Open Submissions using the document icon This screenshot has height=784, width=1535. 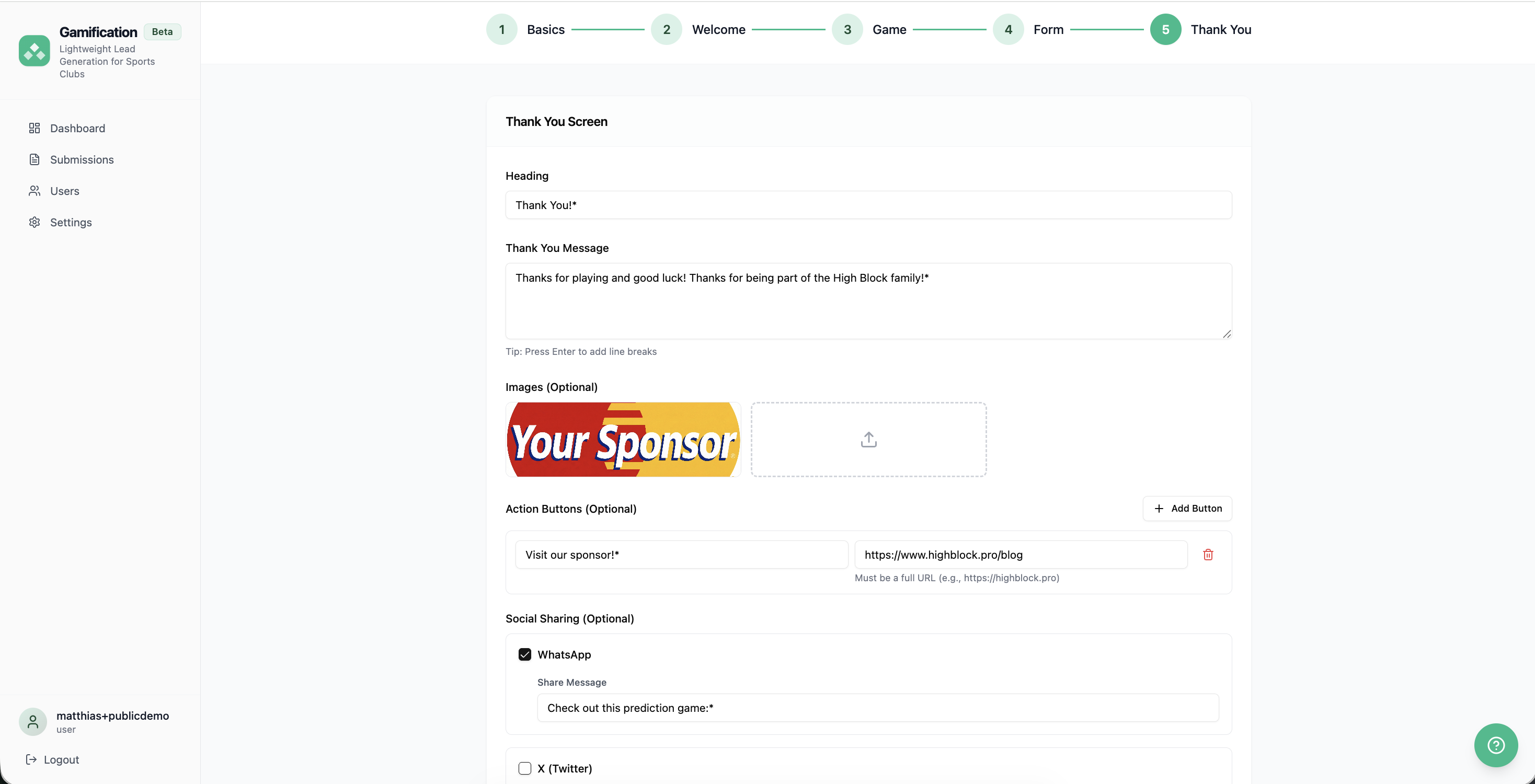click(x=34, y=159)
